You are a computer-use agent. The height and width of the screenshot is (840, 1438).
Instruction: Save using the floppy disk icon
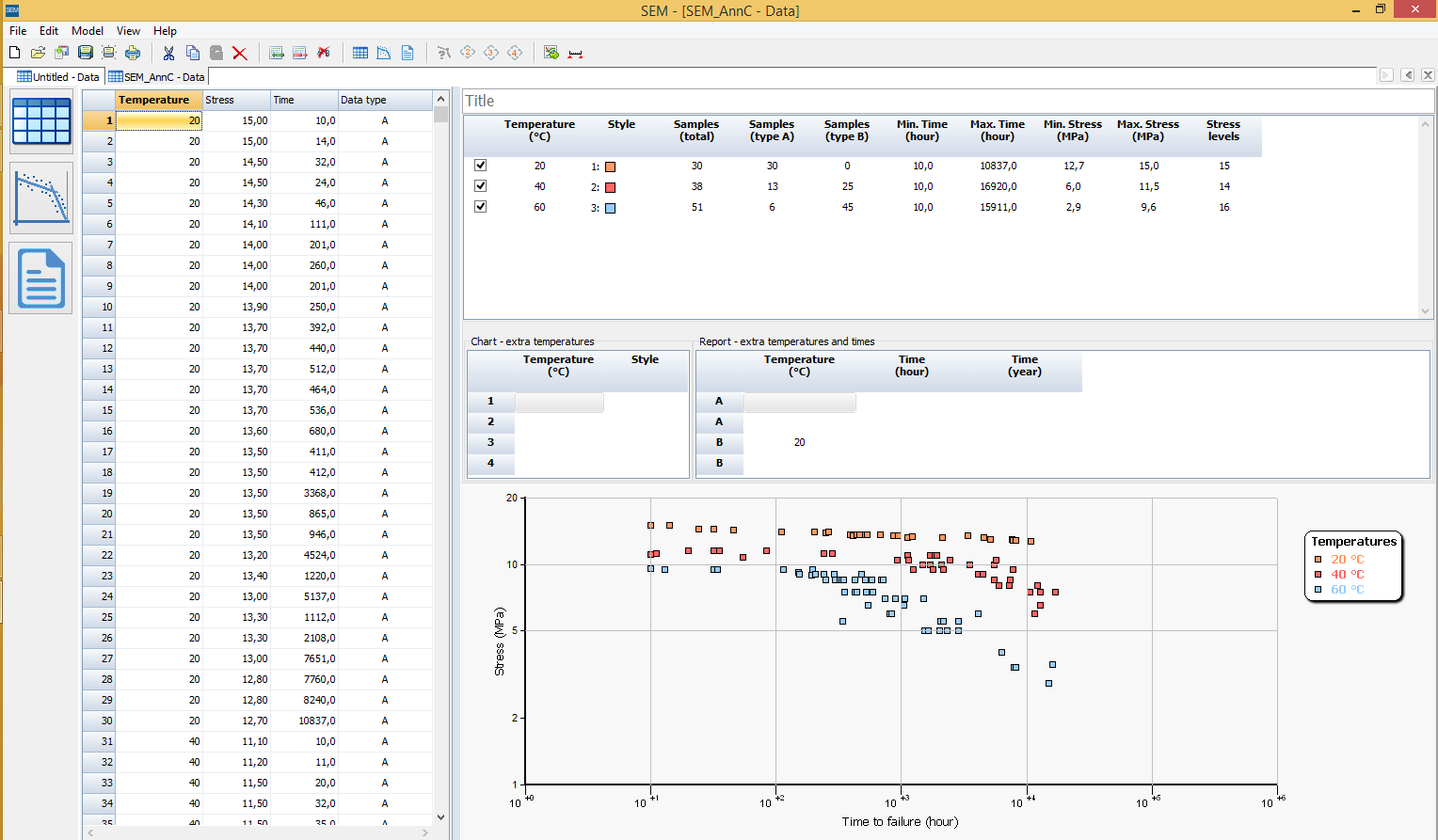pos(86,53)
